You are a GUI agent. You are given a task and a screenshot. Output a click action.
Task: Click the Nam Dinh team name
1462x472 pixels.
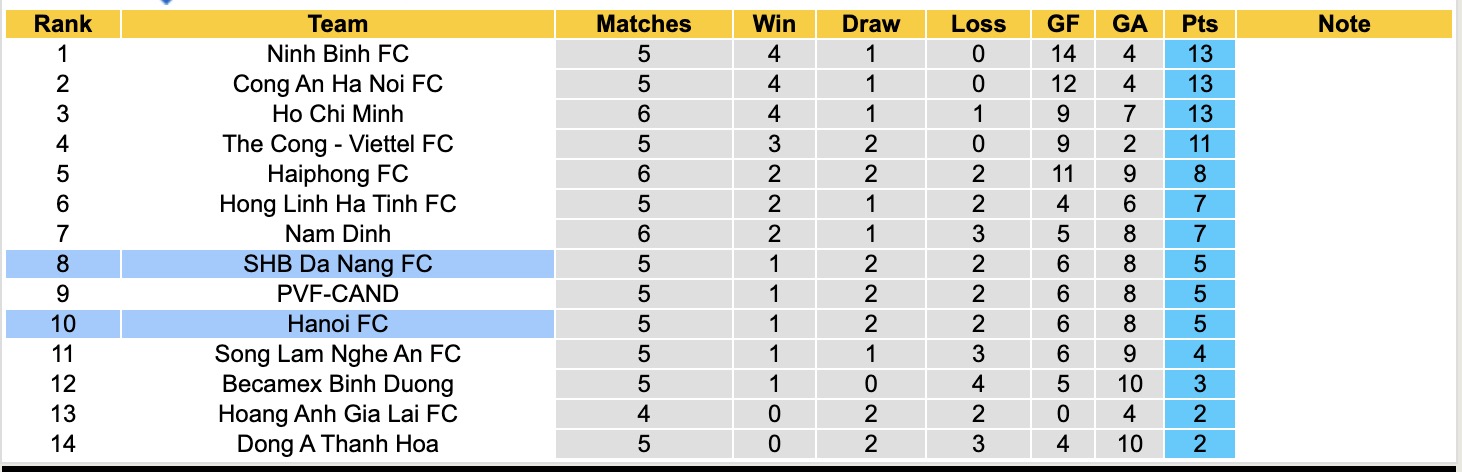(338, 234)
